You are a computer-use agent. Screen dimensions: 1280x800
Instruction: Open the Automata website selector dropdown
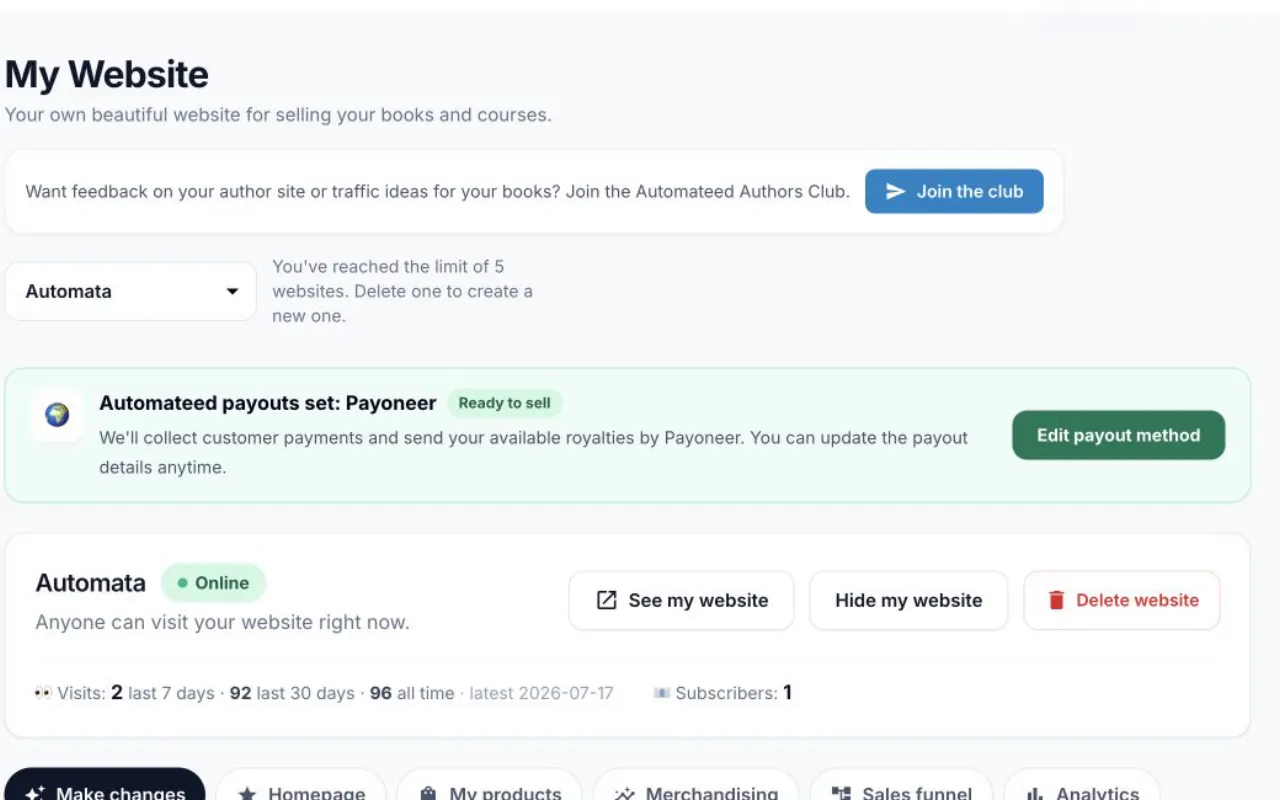pyautogui.click(x=131, y=291)
